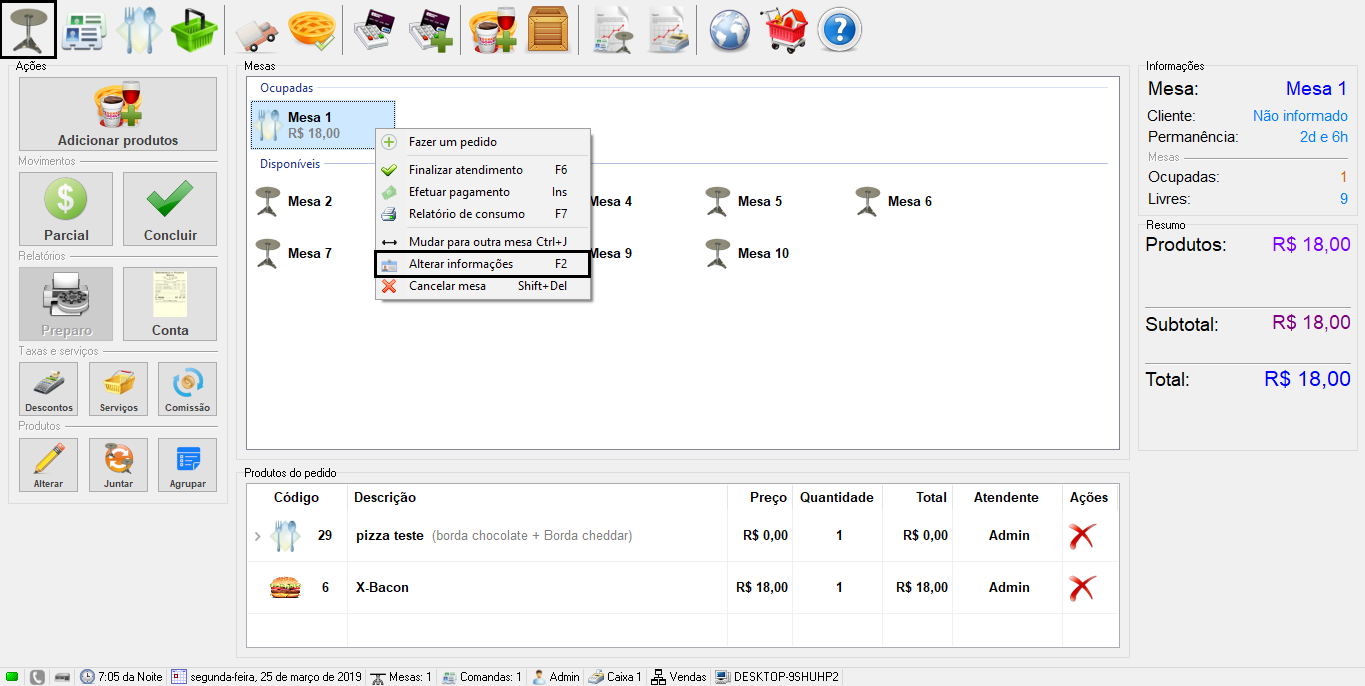Viewport: 1365px width, 686px height.
Task: Select Mesa 5 from available tables
Action: (x=745, y=201)
